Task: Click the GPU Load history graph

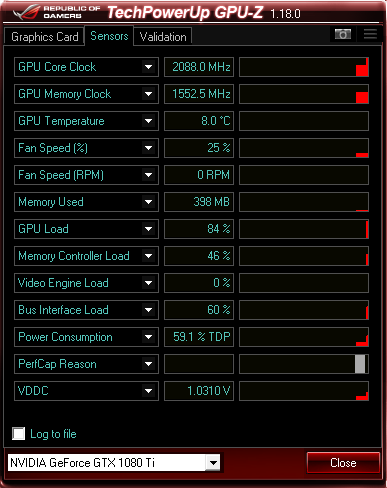Action: 304,229
